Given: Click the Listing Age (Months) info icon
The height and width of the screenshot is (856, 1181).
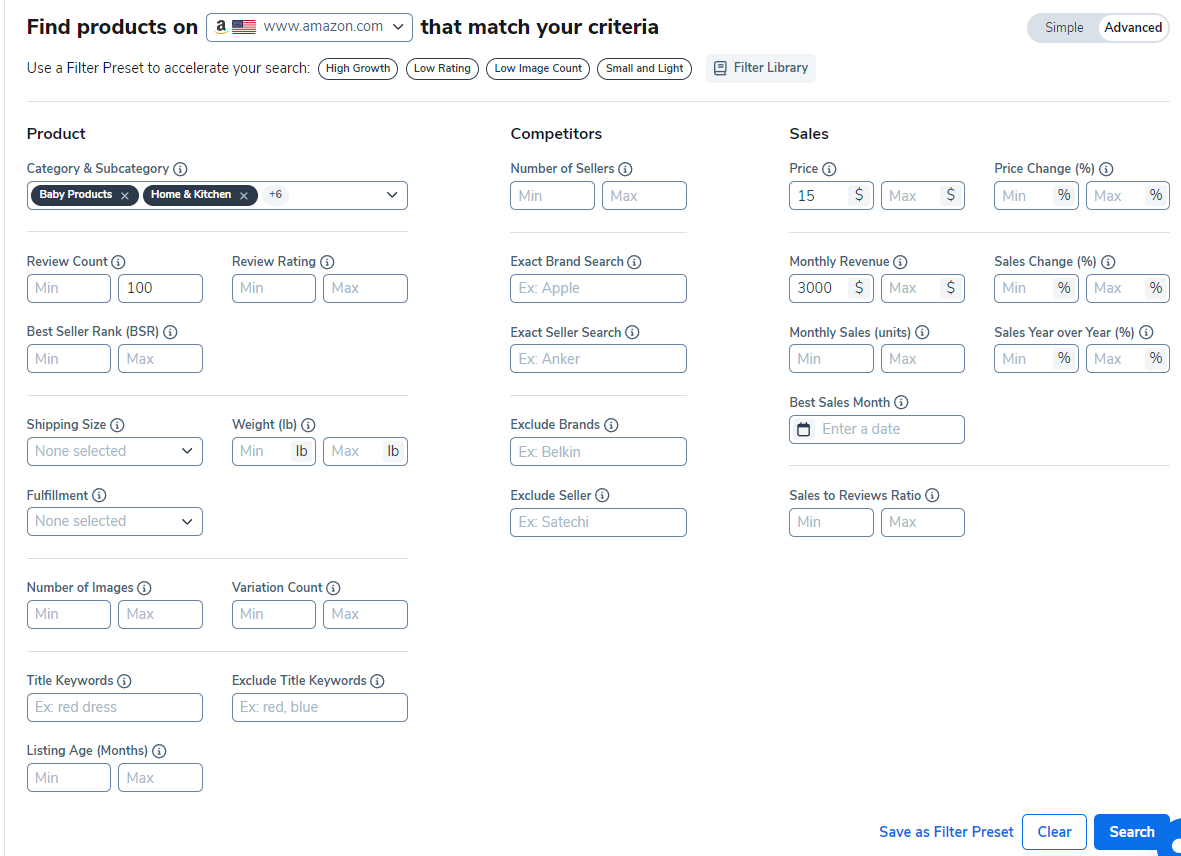Looking at the screenshot, I should coord(159,751).
